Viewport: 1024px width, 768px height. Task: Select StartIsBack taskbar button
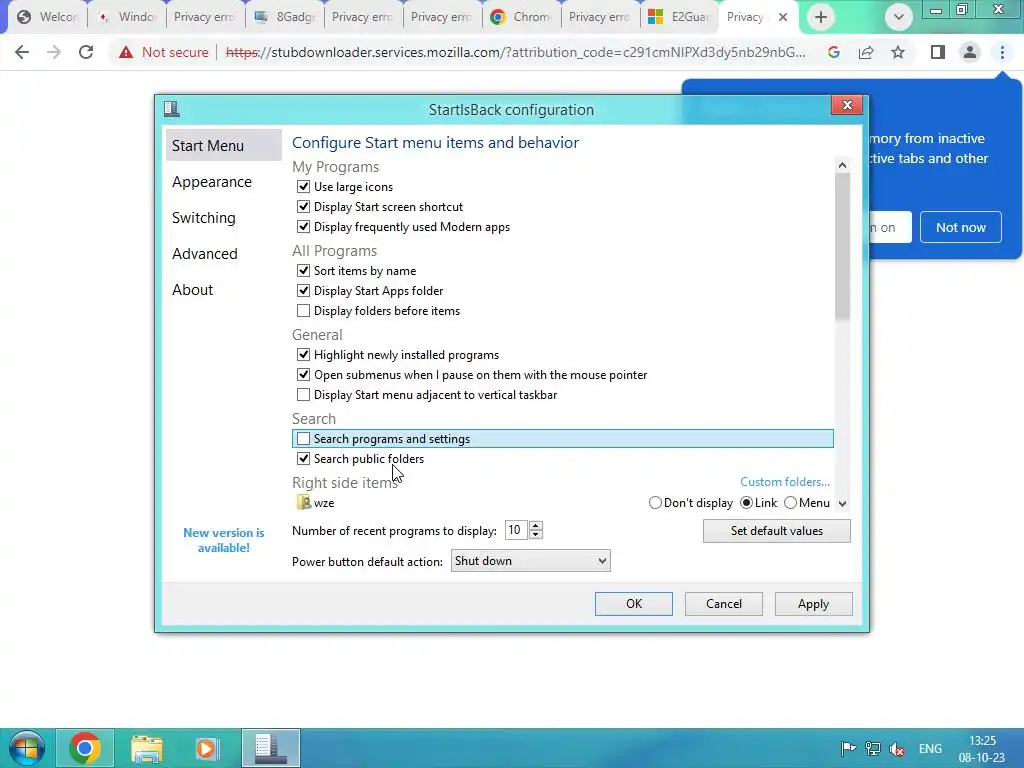pos(270,748)
